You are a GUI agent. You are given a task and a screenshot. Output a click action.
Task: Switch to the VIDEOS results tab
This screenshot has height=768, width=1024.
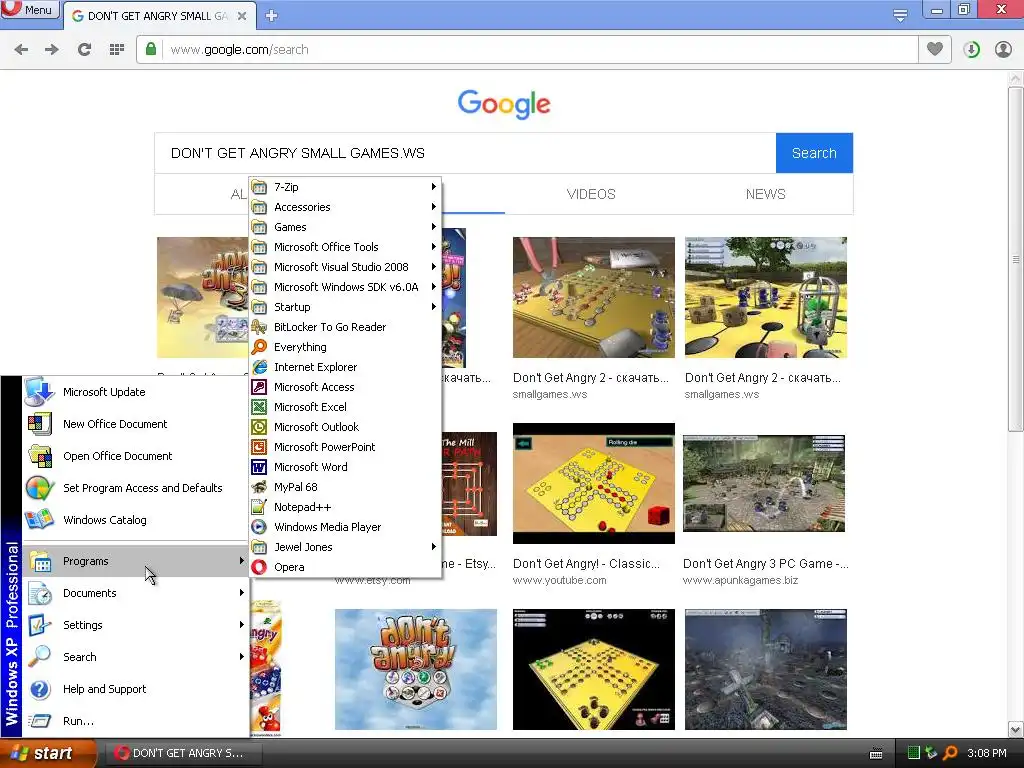point(591,194)
